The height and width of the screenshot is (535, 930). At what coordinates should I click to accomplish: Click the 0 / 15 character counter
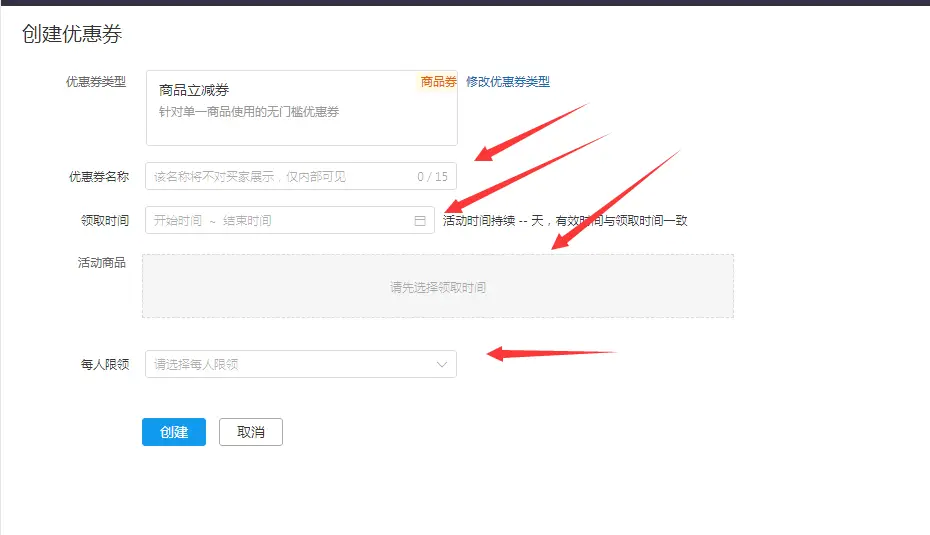point(432,176)
